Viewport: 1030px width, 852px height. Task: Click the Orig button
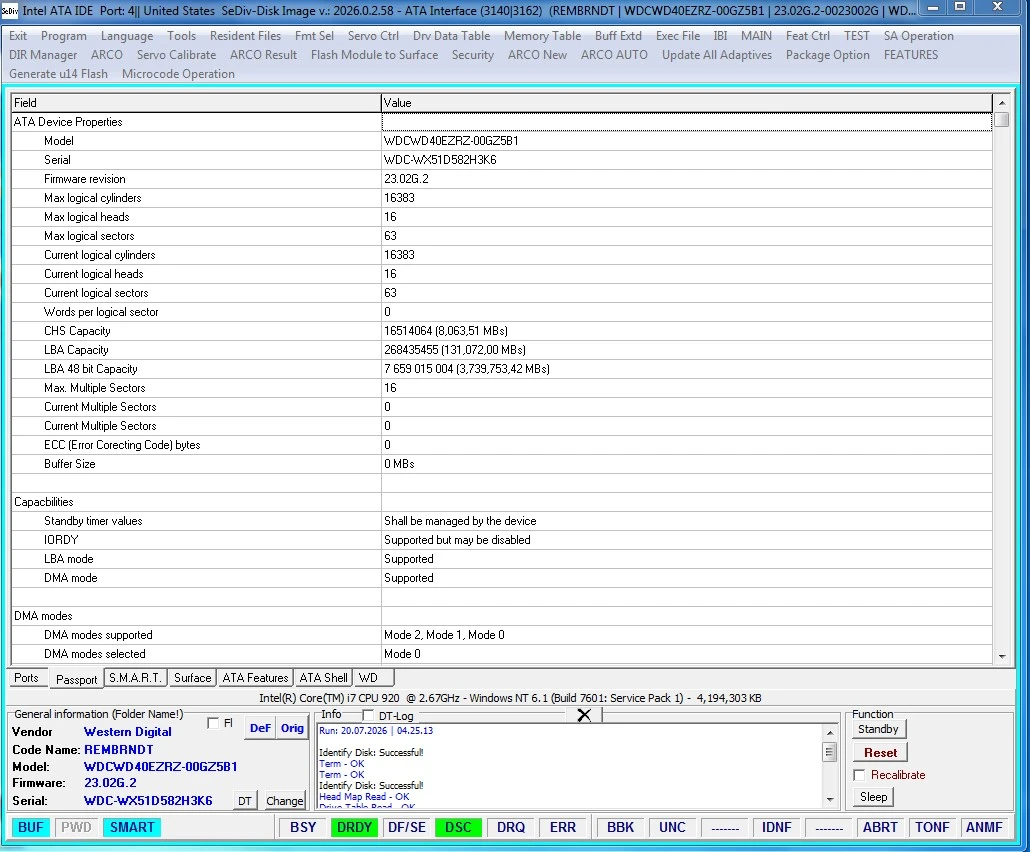292,728
